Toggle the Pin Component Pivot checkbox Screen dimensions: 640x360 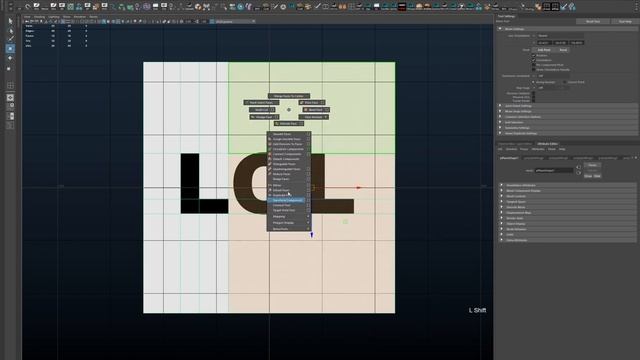click(533, 65)
